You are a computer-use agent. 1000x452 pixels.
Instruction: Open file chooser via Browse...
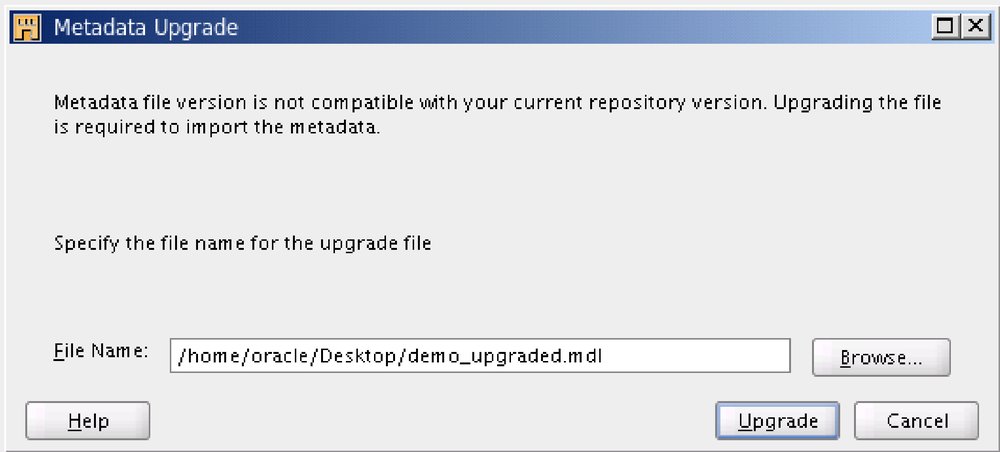[881, 357]
